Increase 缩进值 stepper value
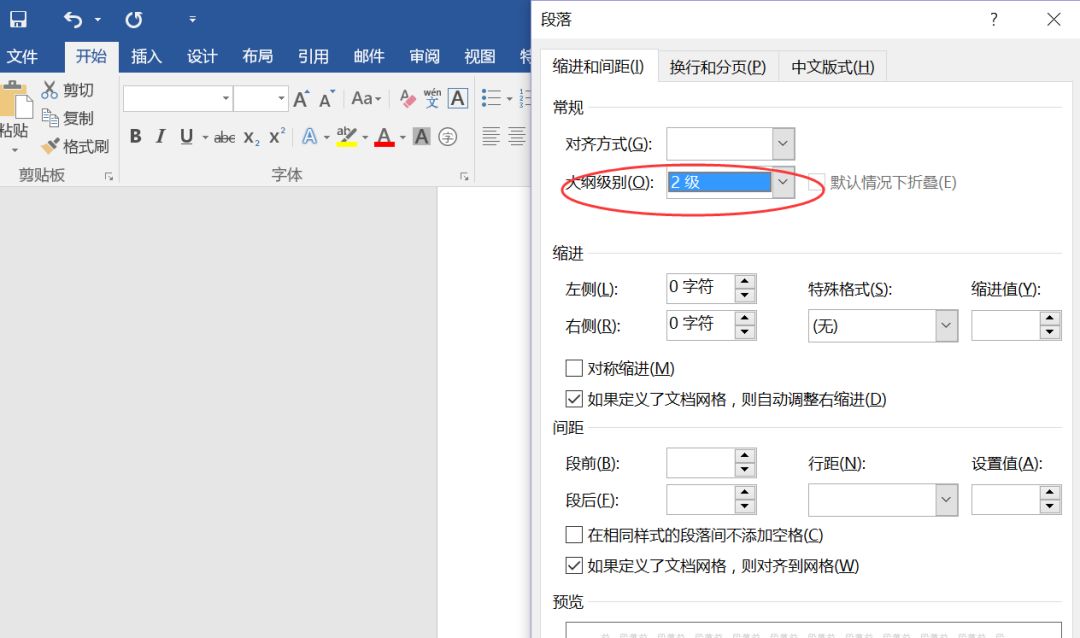The image size is (1080, 638). coord(1050,318)
